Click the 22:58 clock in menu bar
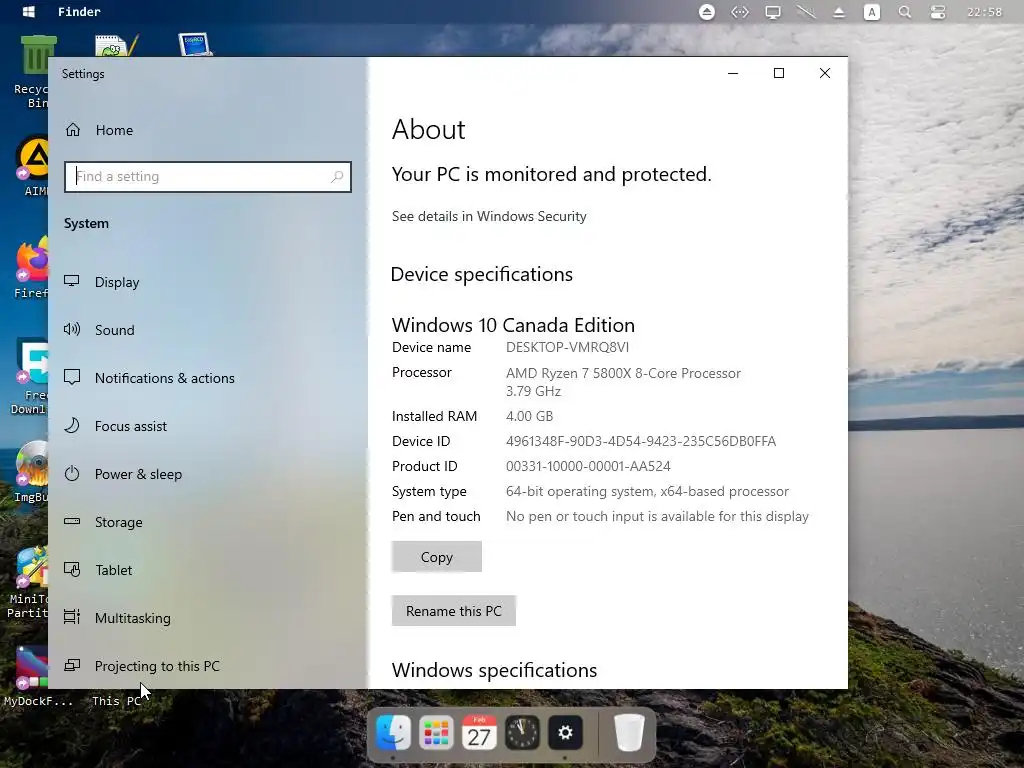Image resolution: width=1024 pixels, height=768 pixels. tap(984, 12)
